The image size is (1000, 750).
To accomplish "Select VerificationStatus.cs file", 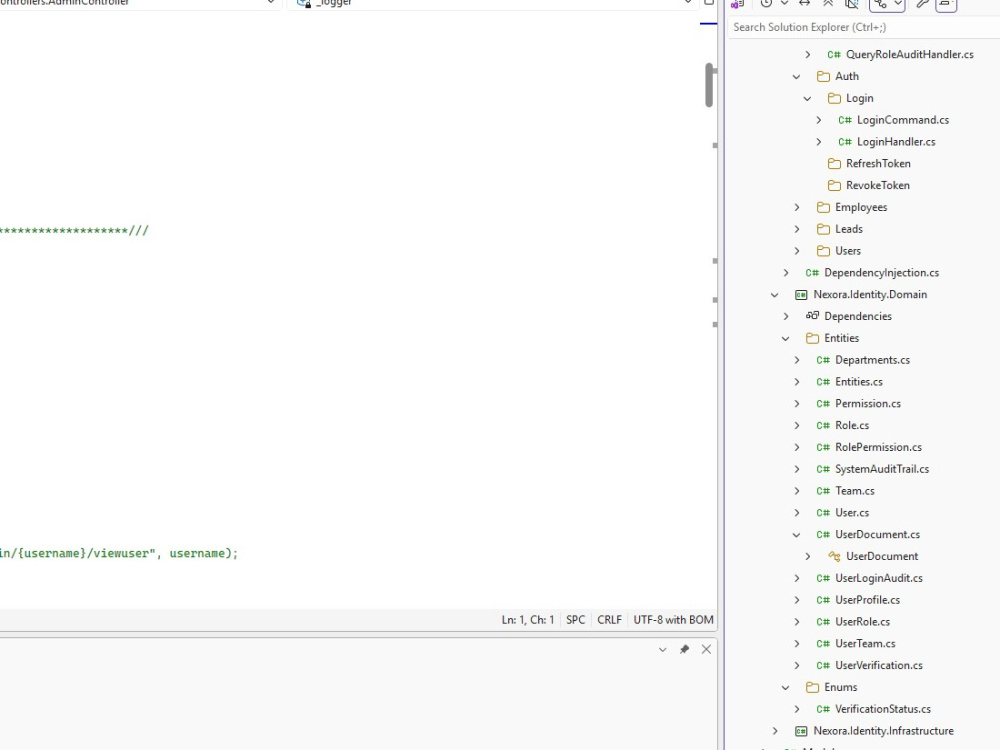I will coord(883,709).
